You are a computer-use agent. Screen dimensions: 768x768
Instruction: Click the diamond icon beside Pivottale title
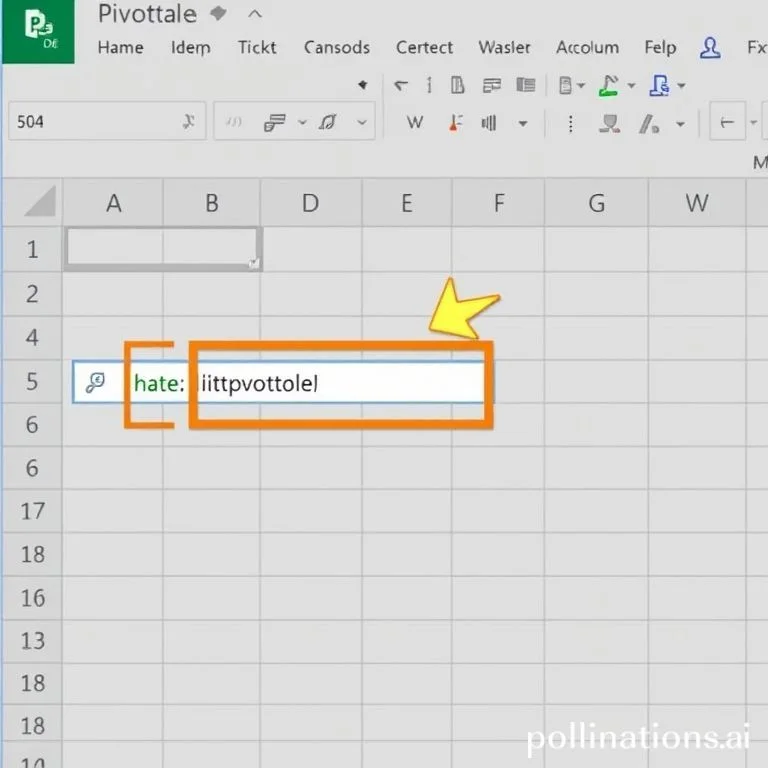(x=218, y=13)
